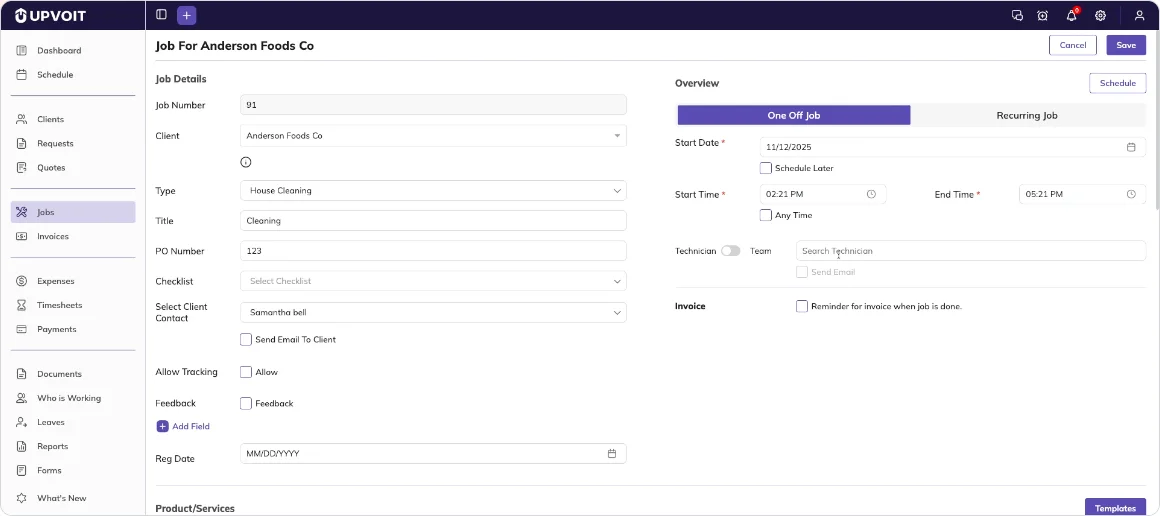Click the Cancel button
Screen dimensions: 1160x516
click(x=1073, y=45)
